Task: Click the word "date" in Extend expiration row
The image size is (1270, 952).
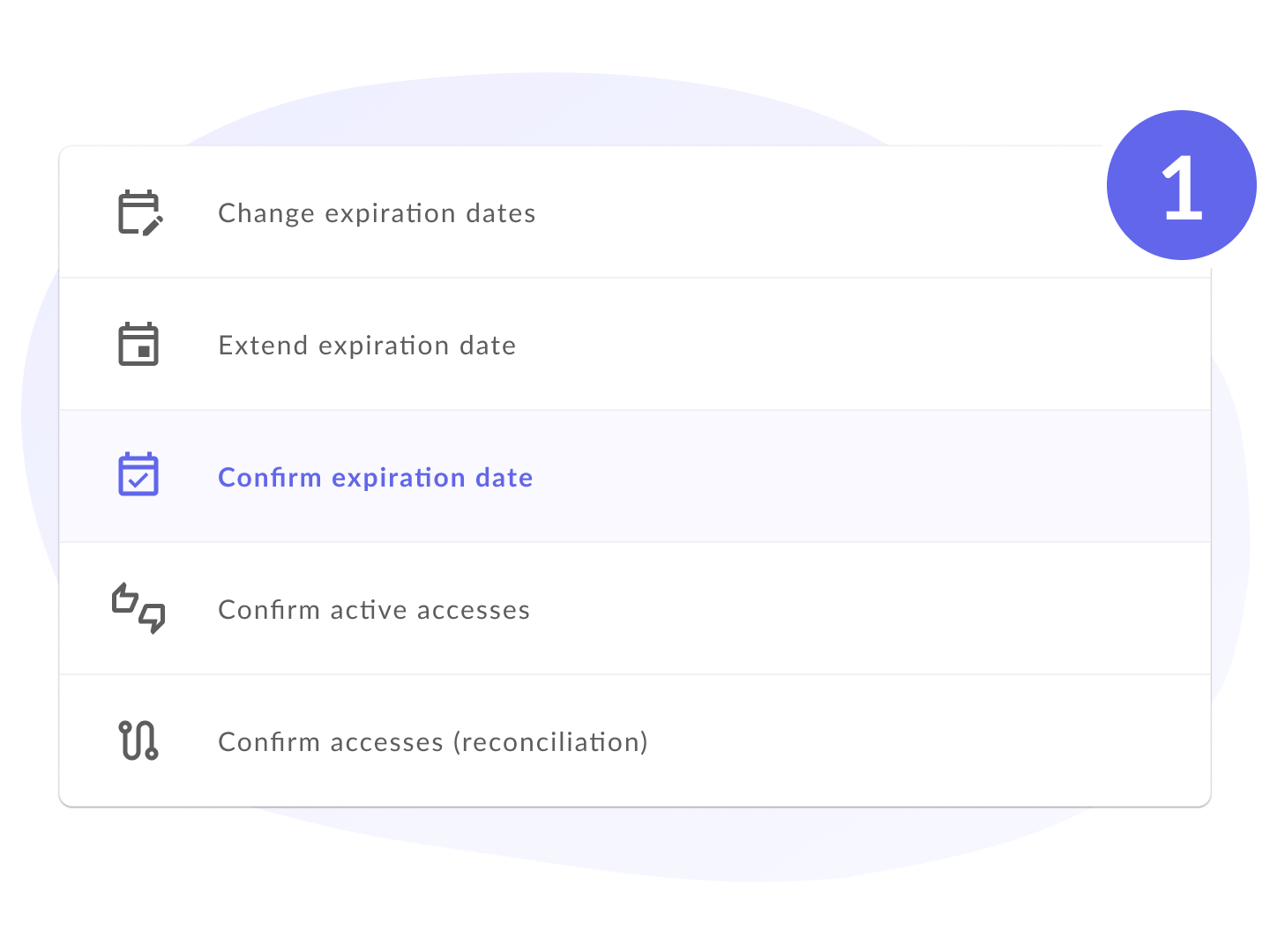Action: (488, 346)
